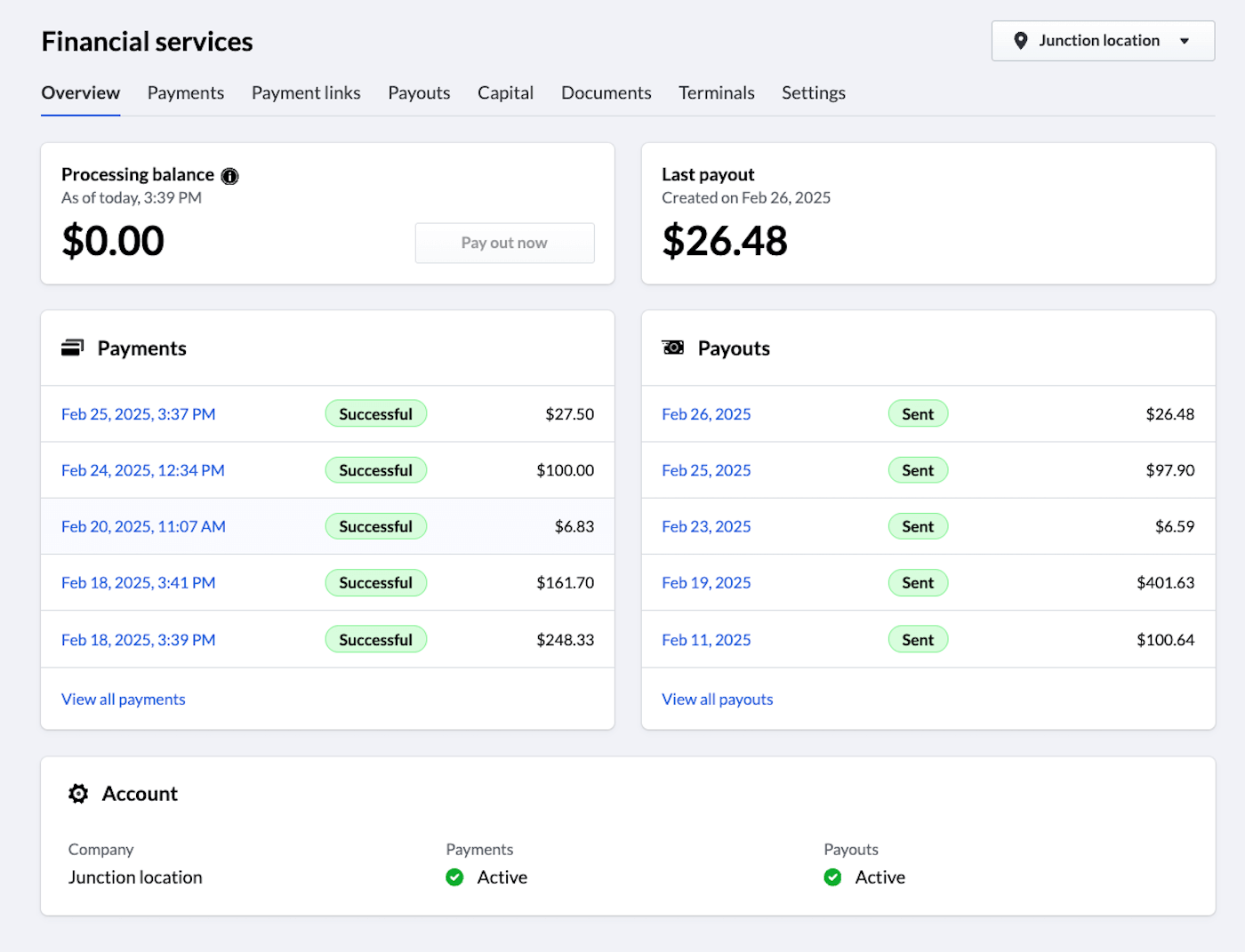The width and height of the screenshot is (1245, 952).
Task: Go to the Terminals tab
Action: point(716,93)
